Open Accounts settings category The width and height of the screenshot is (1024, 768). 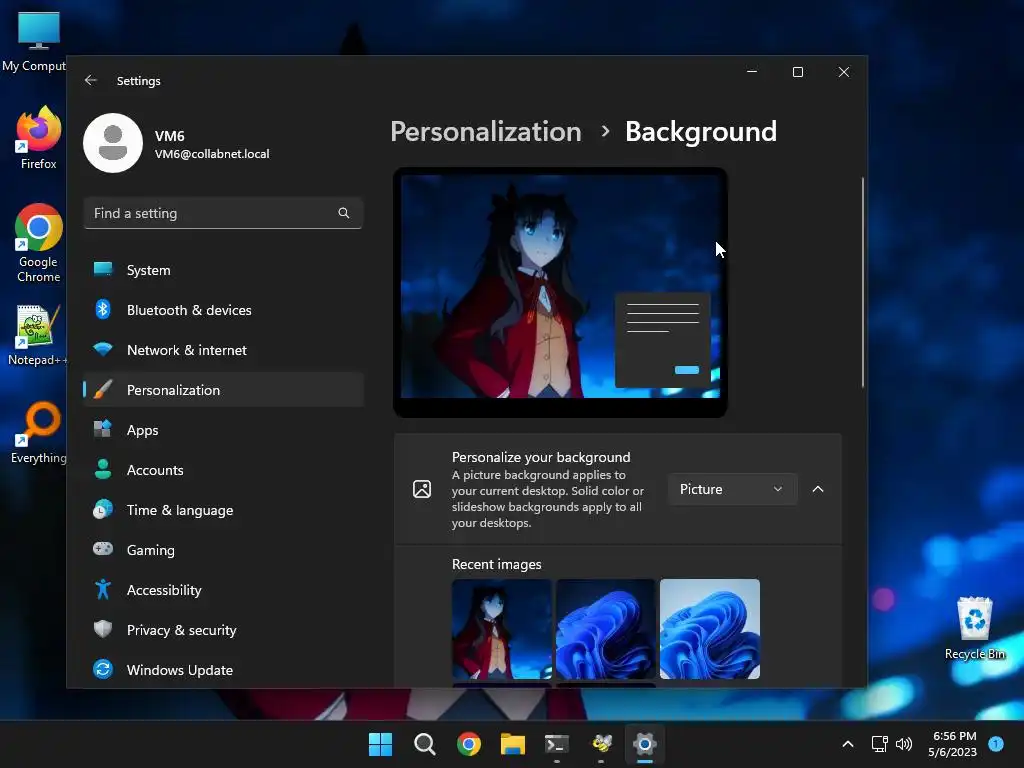coord(223,470)
